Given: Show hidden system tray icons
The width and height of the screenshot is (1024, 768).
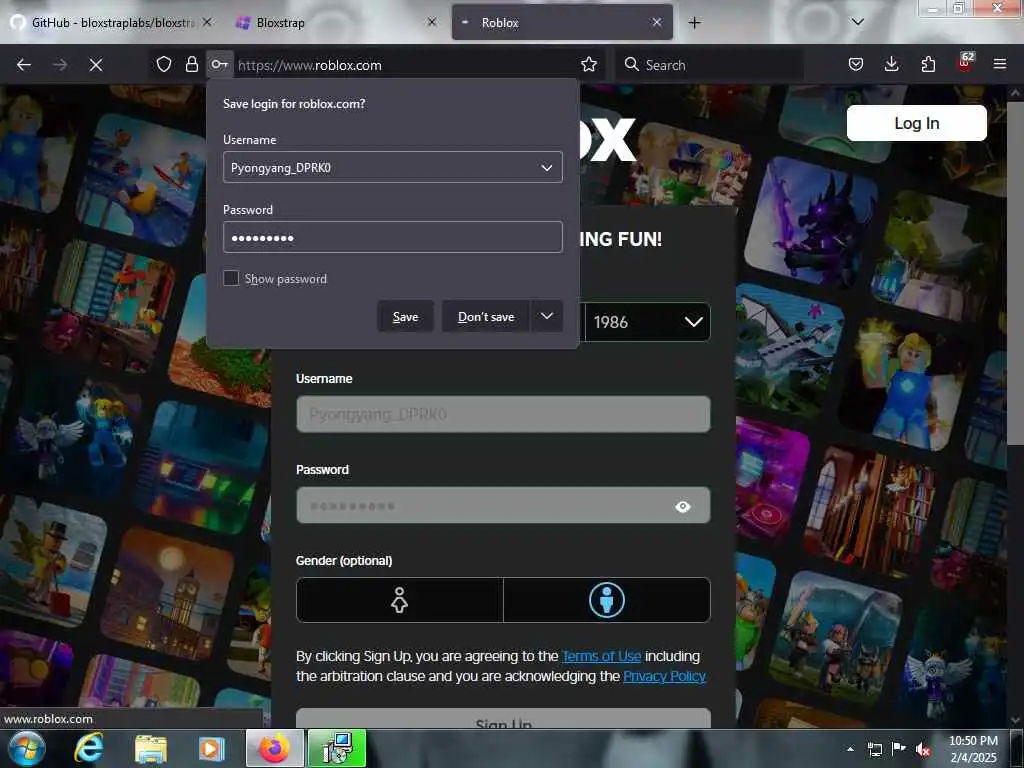Looking at the screenshot, I should click(850, 749).
